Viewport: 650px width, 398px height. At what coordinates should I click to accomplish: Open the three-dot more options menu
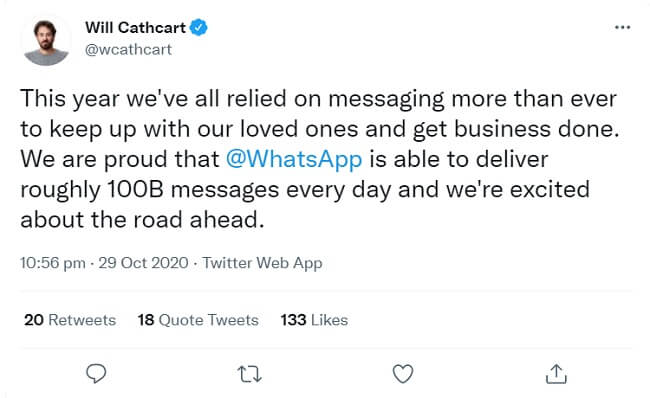click(623, 27)
